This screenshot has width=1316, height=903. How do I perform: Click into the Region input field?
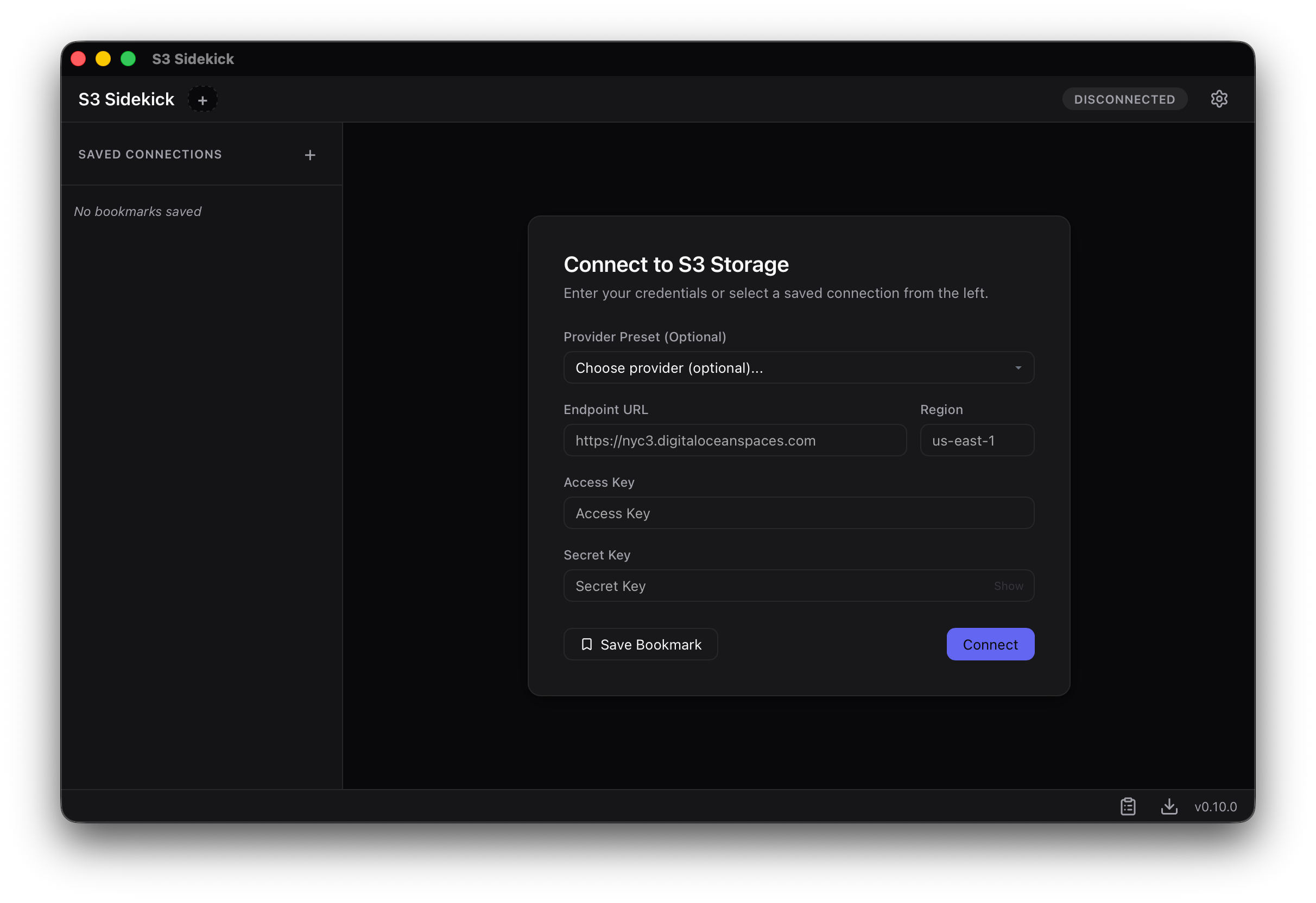[977, 440]
